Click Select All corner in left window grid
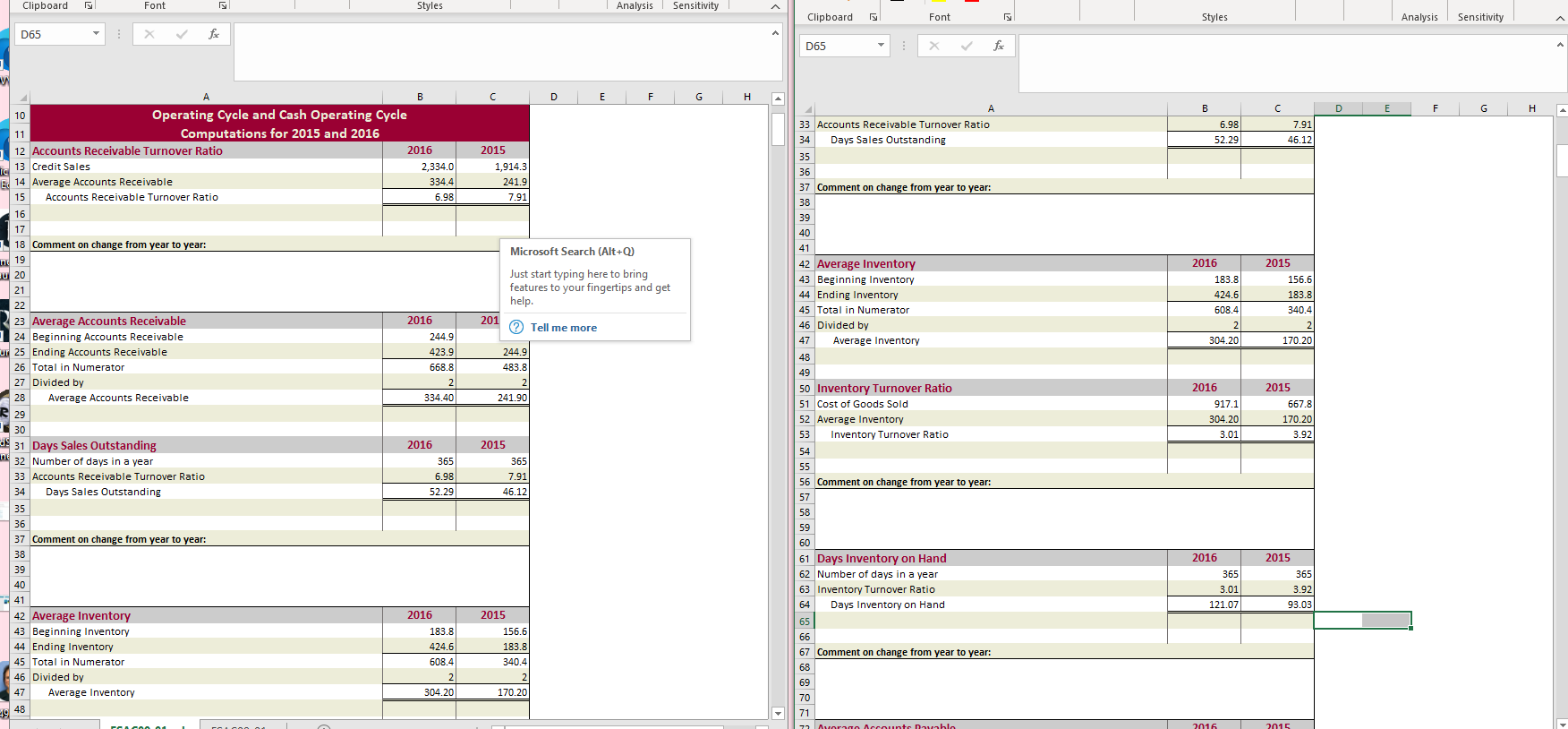This screenshot has width=1568, height=729. [21, 97]
